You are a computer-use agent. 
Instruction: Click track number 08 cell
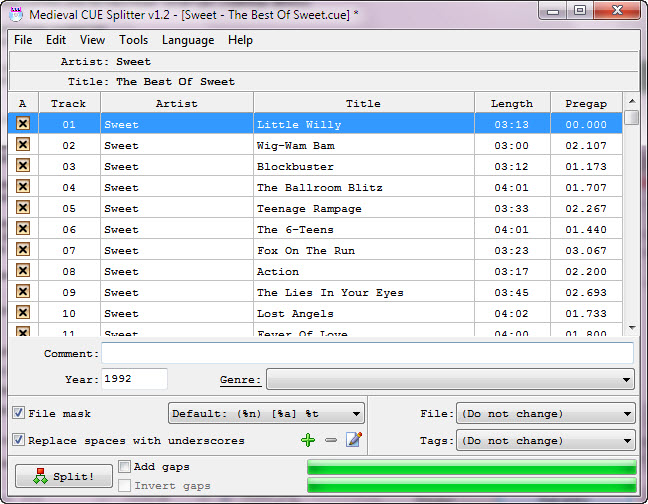(69, 271)
